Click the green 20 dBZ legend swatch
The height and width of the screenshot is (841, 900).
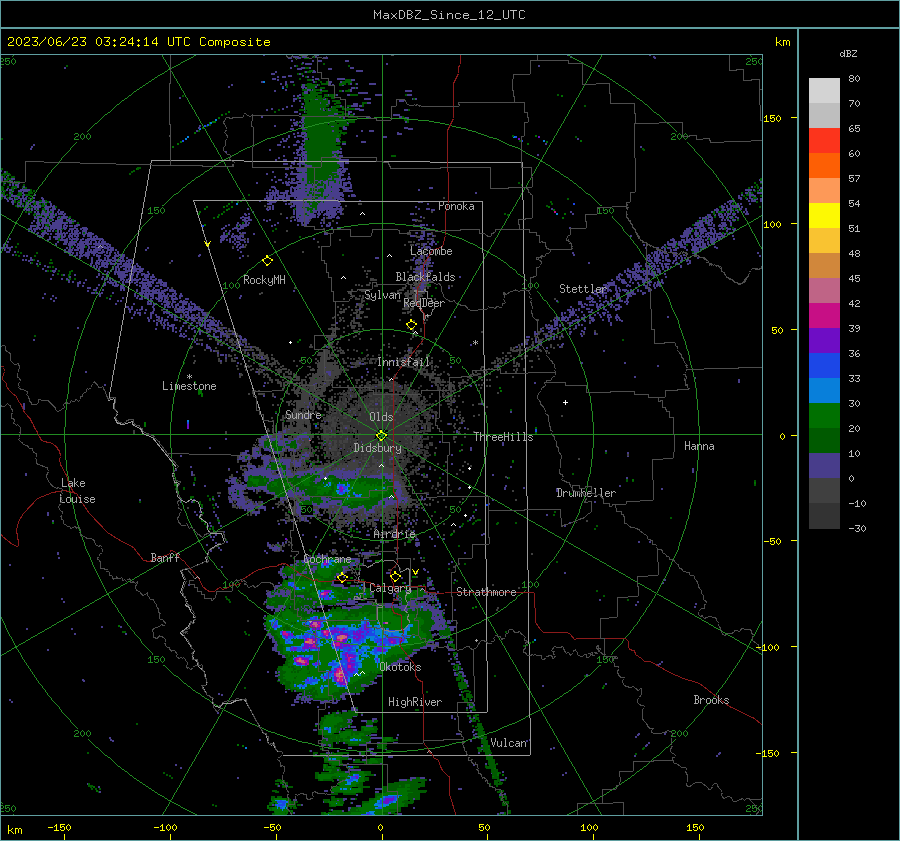point(824,415)
